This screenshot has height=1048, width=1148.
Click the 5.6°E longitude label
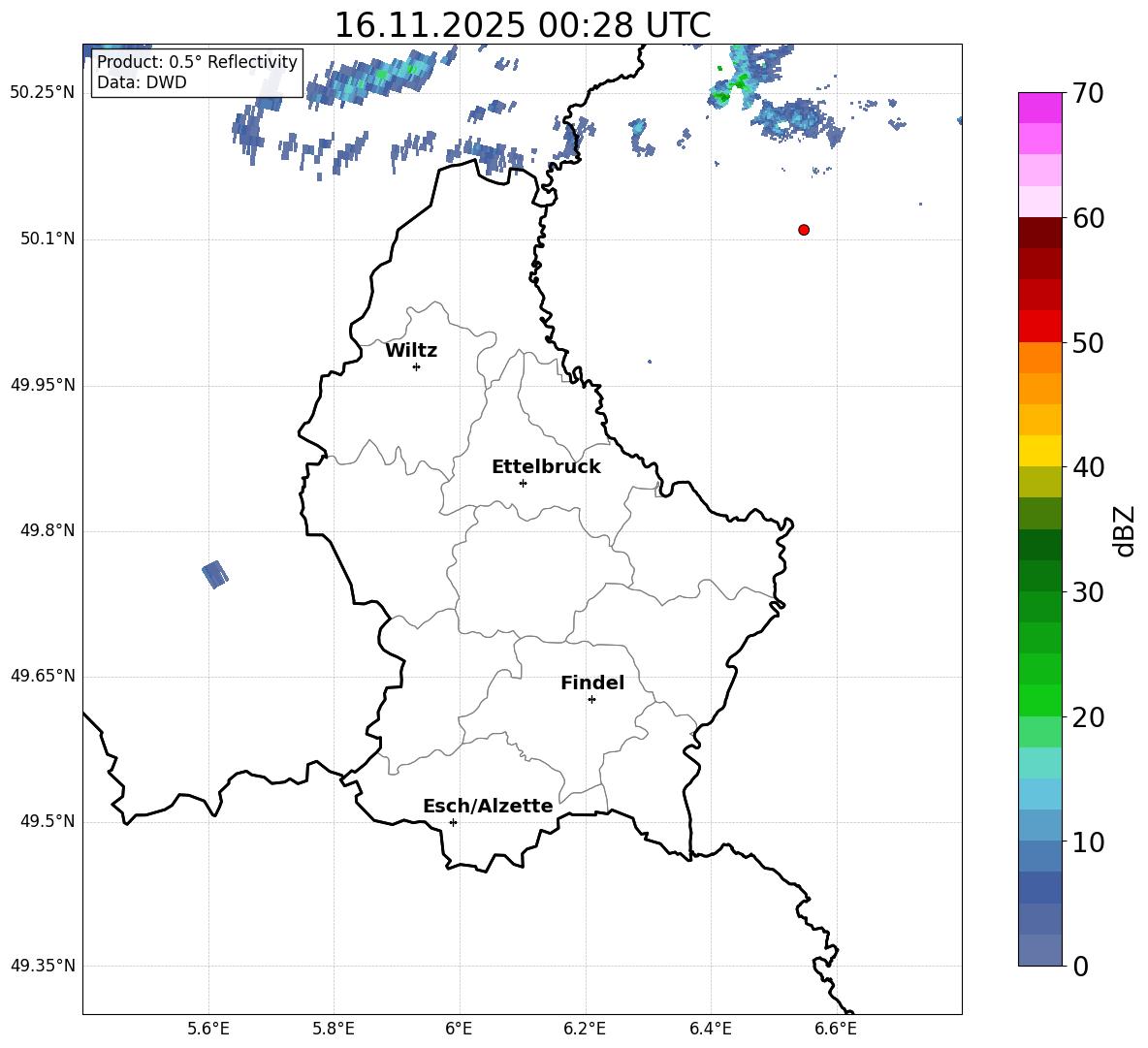pos(207,1029)
